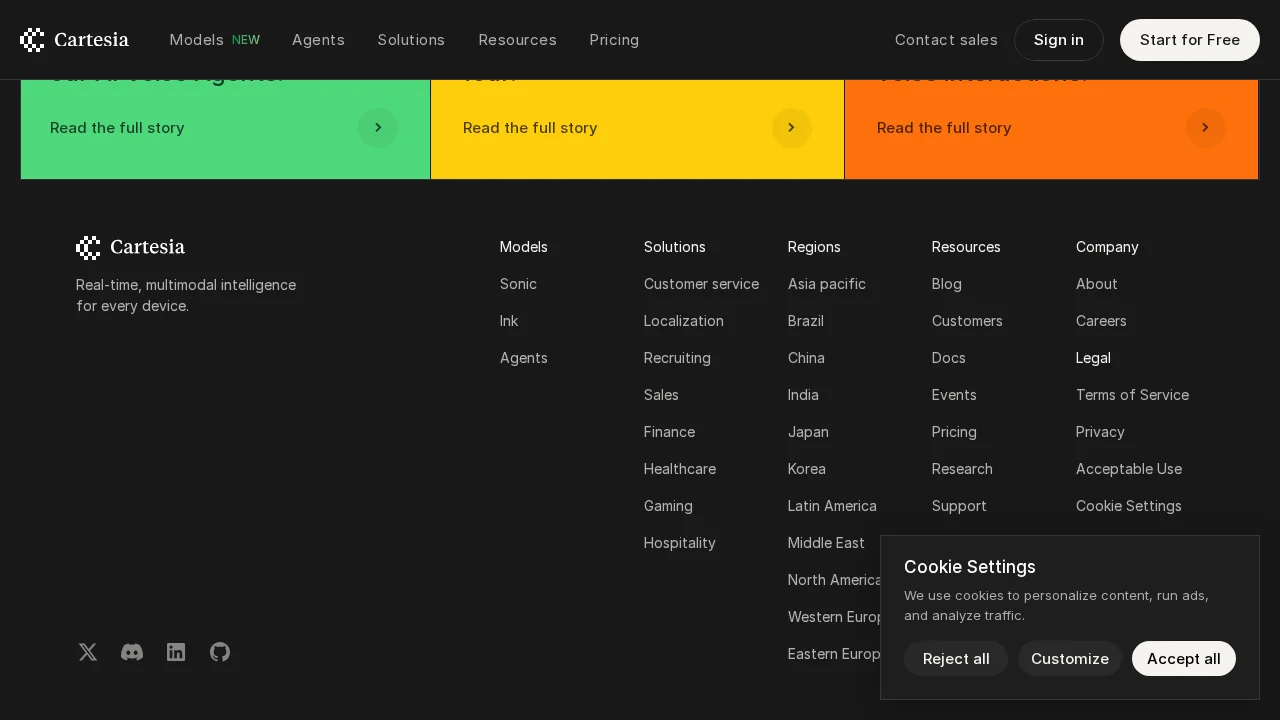Customize cookie preferences
The width and height of the screenshot is (1280, 720).
tap(1069, 659)
